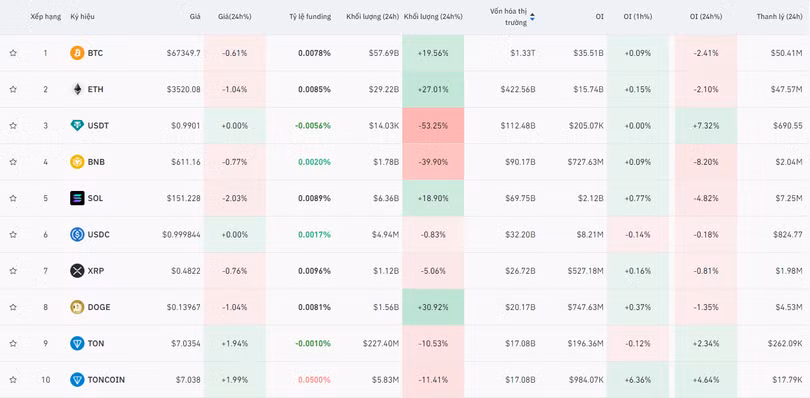This screenshot has width=810, height=398.
Task: Open the USDC symbol link
Action: click(x=98, y=235)
